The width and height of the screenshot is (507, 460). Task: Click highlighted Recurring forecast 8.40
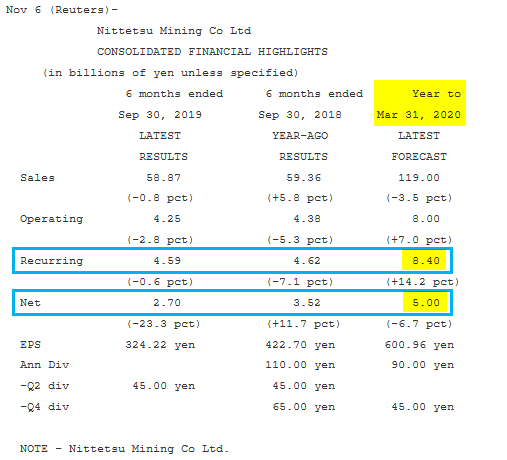coord(426,261)
